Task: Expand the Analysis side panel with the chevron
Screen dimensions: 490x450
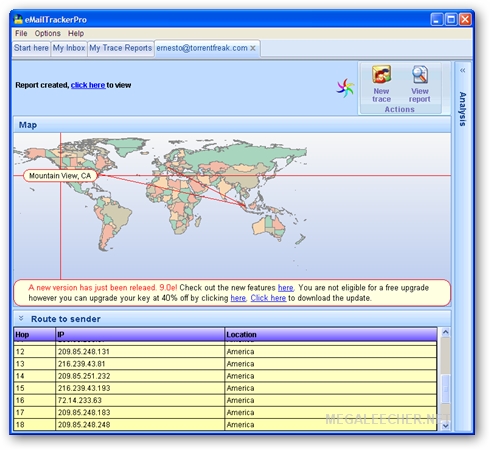Action: click(463, 70)
